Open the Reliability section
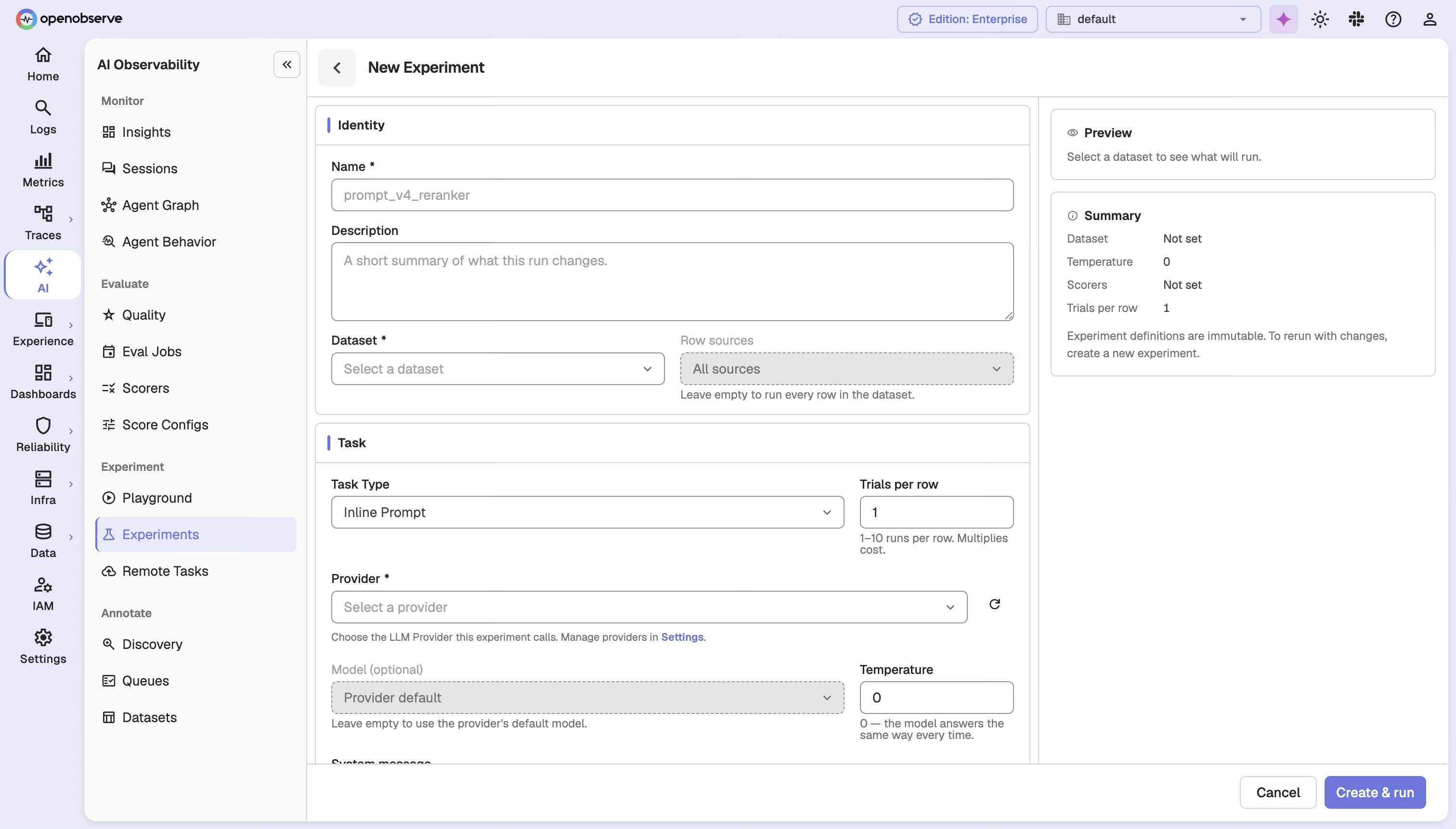The width and height of the screenshot is (1456, 829). (x=43, y=435)
